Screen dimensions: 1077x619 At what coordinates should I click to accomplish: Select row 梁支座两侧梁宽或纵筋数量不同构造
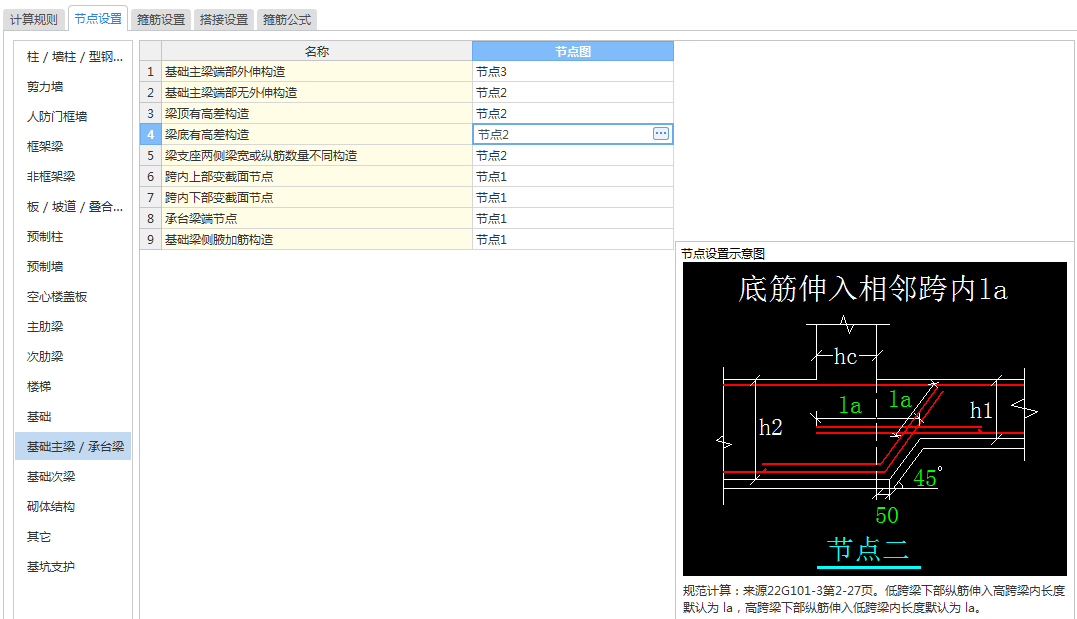[317, 155]
